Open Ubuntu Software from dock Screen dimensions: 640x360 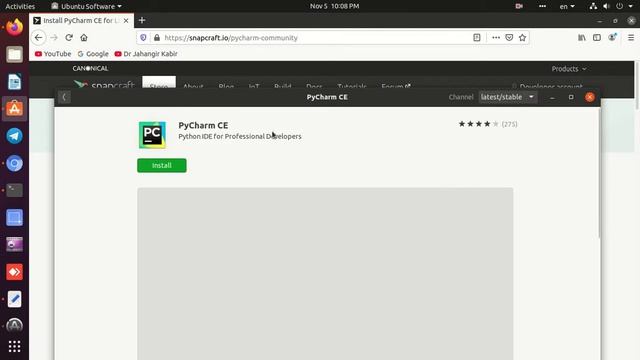click(15, 109)
